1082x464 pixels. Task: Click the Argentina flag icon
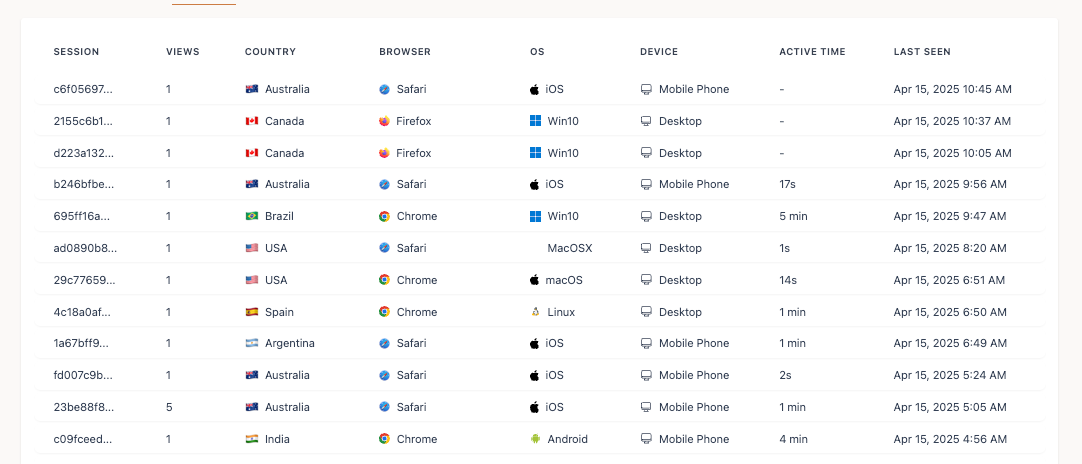coord(252,343)
